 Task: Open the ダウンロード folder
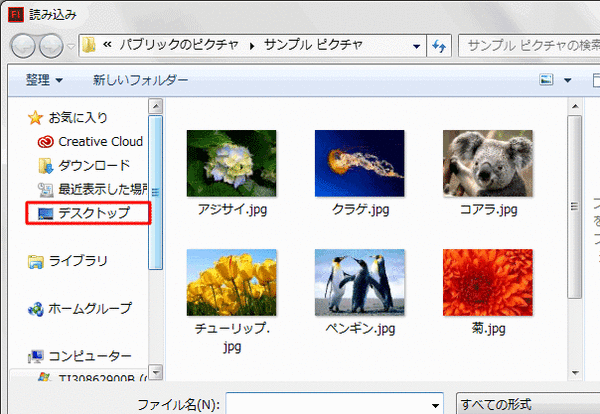tap(94, 165)
